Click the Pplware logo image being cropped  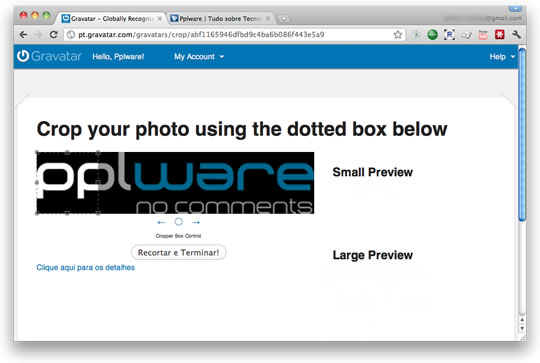(175, 183)
